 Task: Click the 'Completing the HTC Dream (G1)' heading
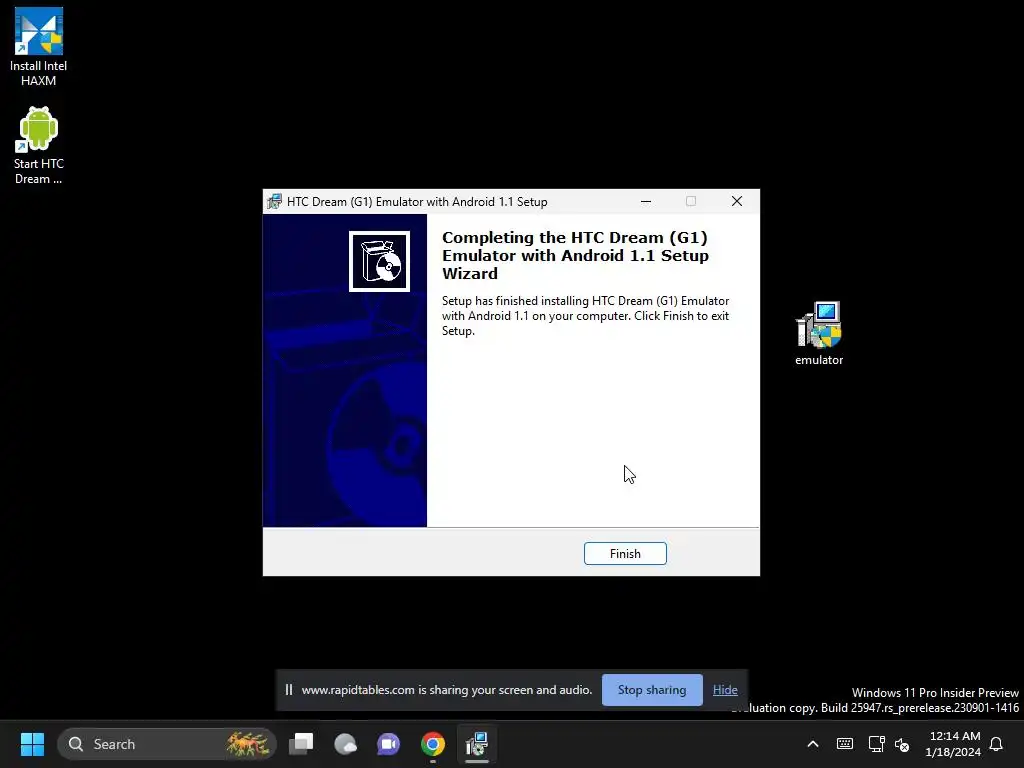click(575, 255)
